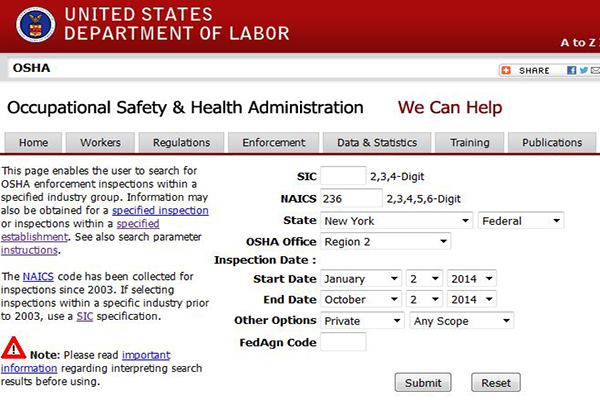Focus the FedAgn Code text box

pos(343,343)
